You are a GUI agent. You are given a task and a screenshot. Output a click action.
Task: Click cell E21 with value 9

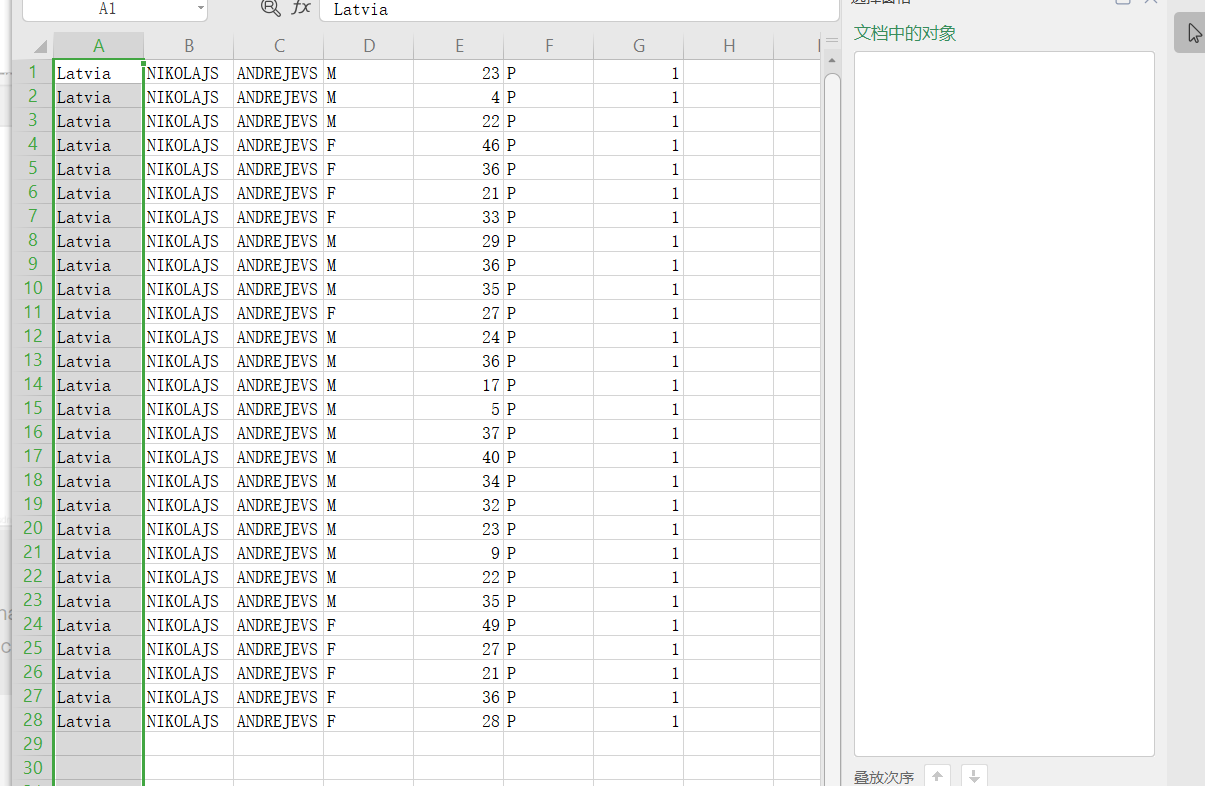(x=459, y=553)
